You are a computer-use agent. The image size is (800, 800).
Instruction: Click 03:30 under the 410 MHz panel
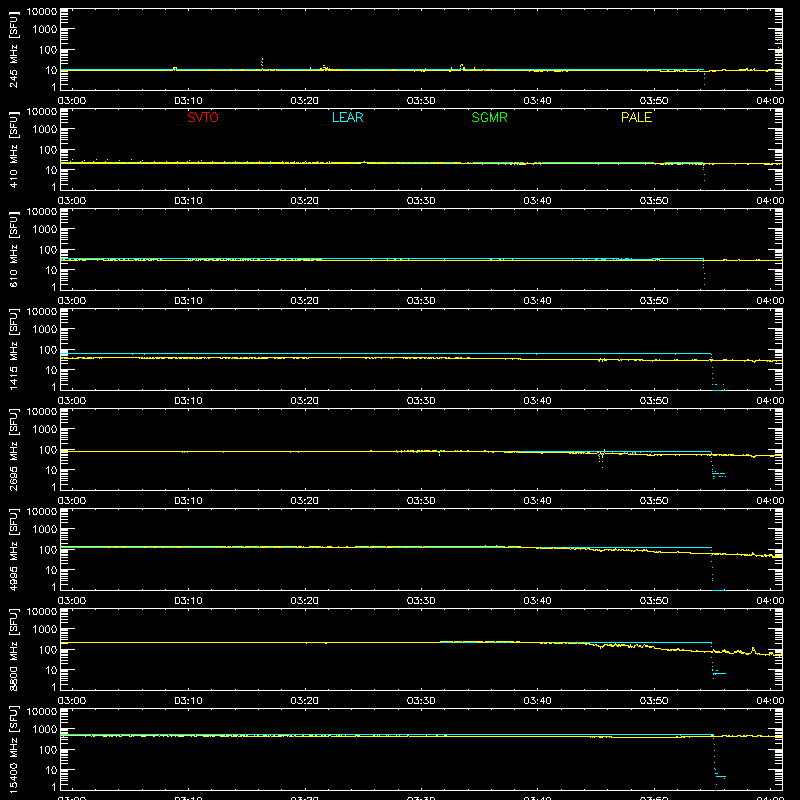[x=421, y=201]
